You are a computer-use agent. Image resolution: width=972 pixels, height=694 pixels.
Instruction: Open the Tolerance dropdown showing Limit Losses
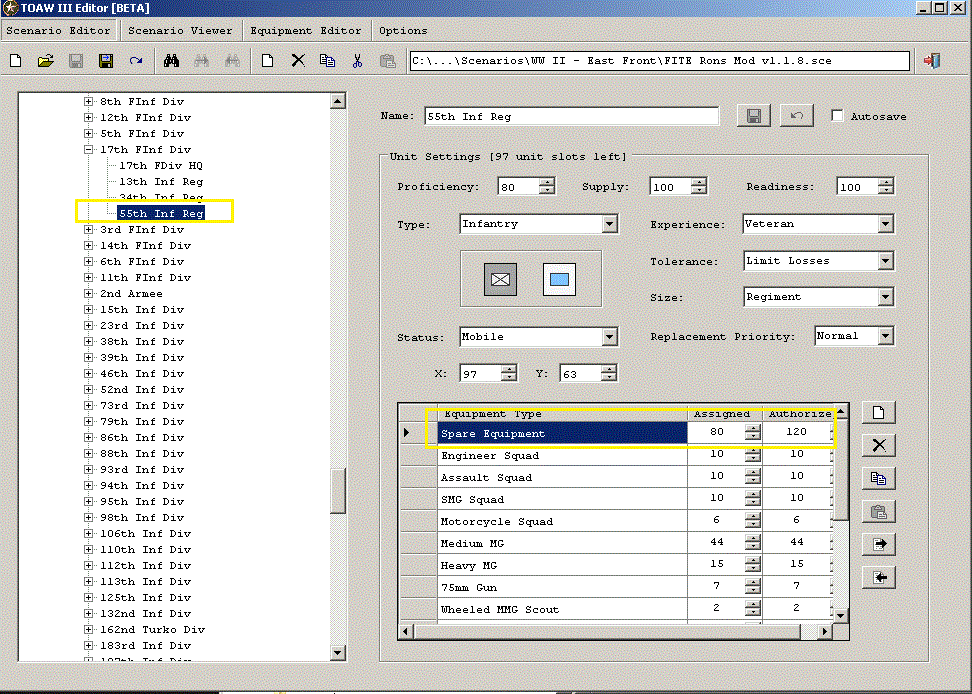(x=885, y=261)
